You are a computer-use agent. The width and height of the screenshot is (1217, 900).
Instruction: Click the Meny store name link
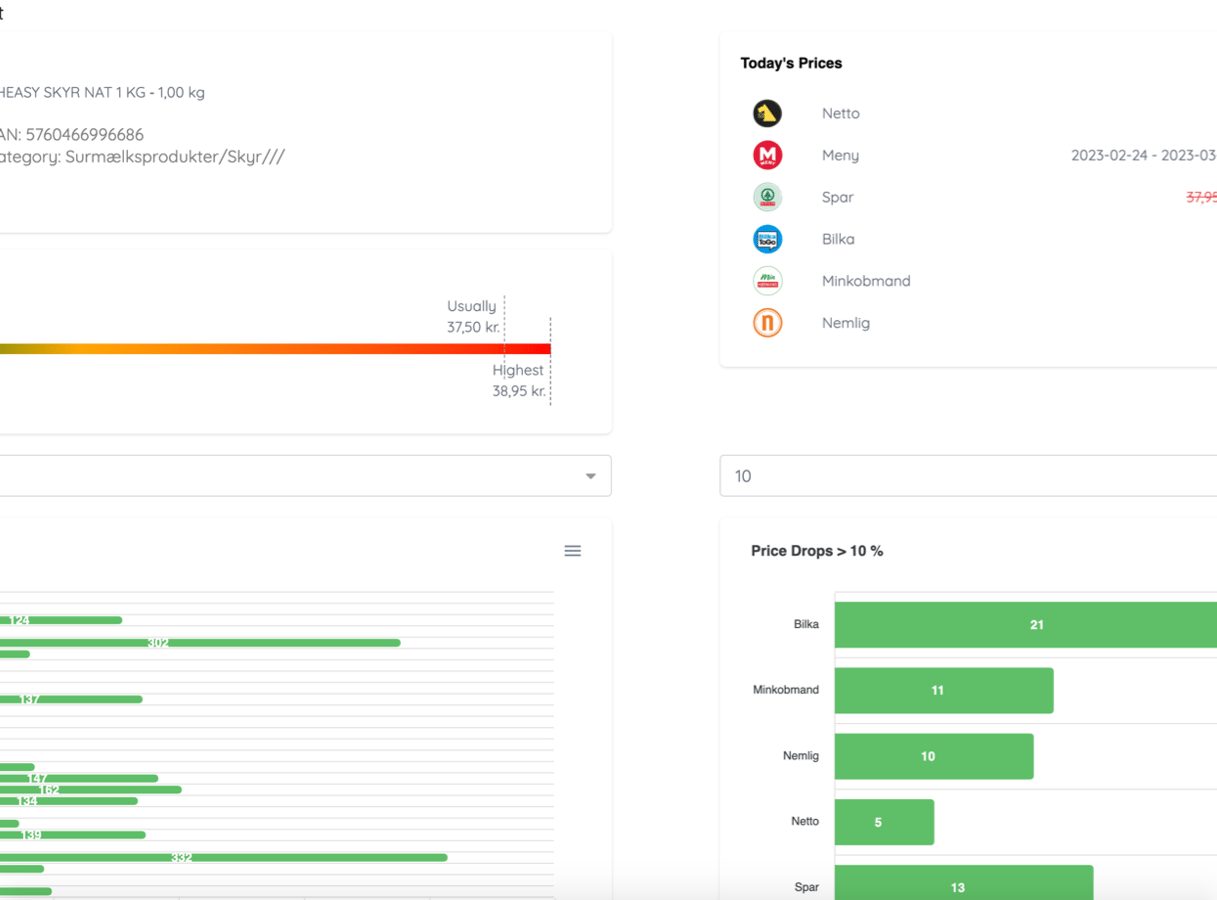click(840, 155)
